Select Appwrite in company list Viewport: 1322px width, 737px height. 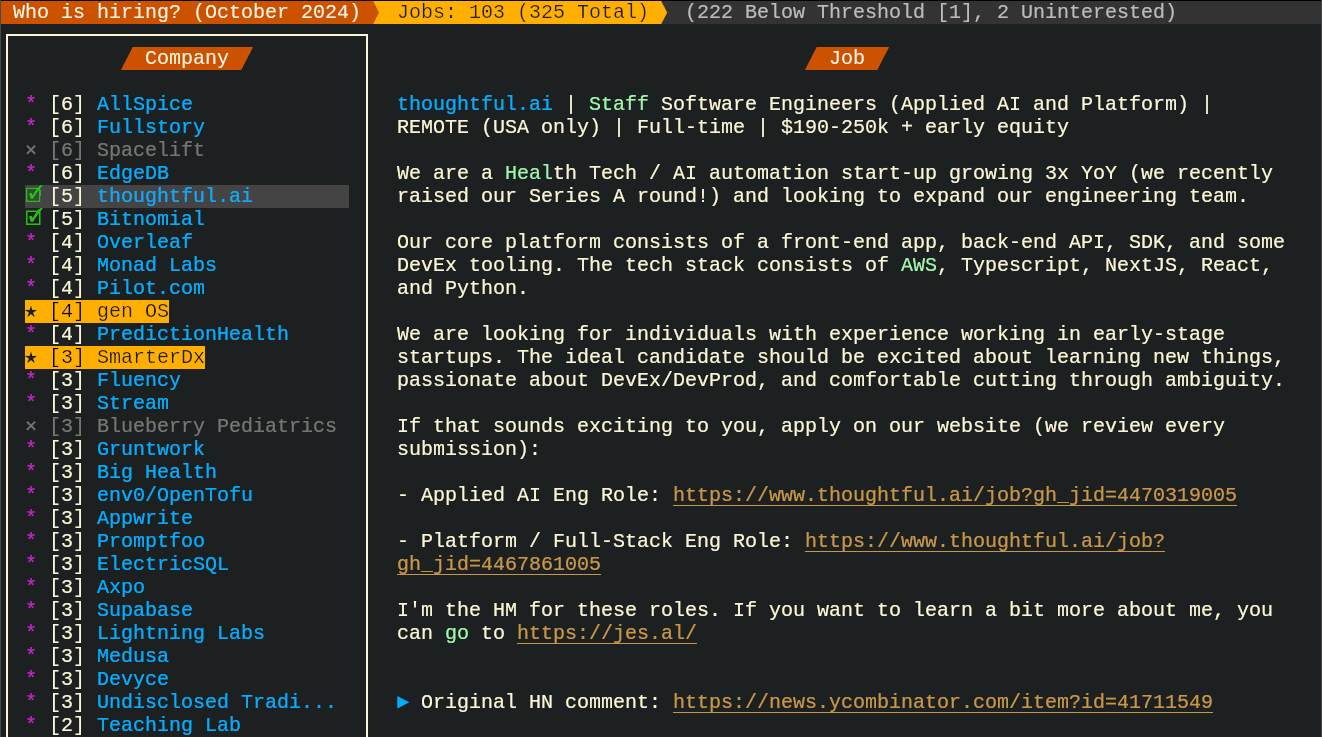(145, 518)
